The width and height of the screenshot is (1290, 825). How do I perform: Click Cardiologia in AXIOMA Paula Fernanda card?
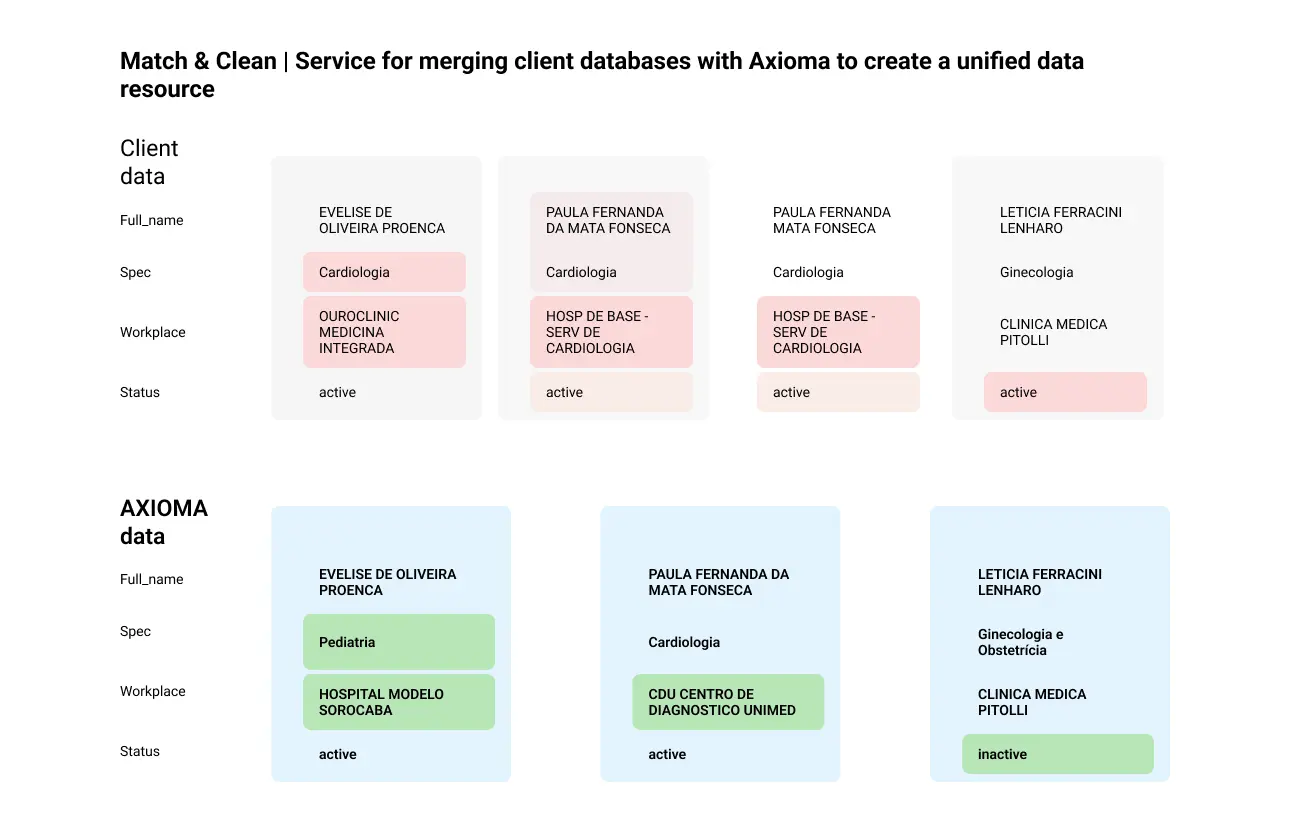point(684,642)
